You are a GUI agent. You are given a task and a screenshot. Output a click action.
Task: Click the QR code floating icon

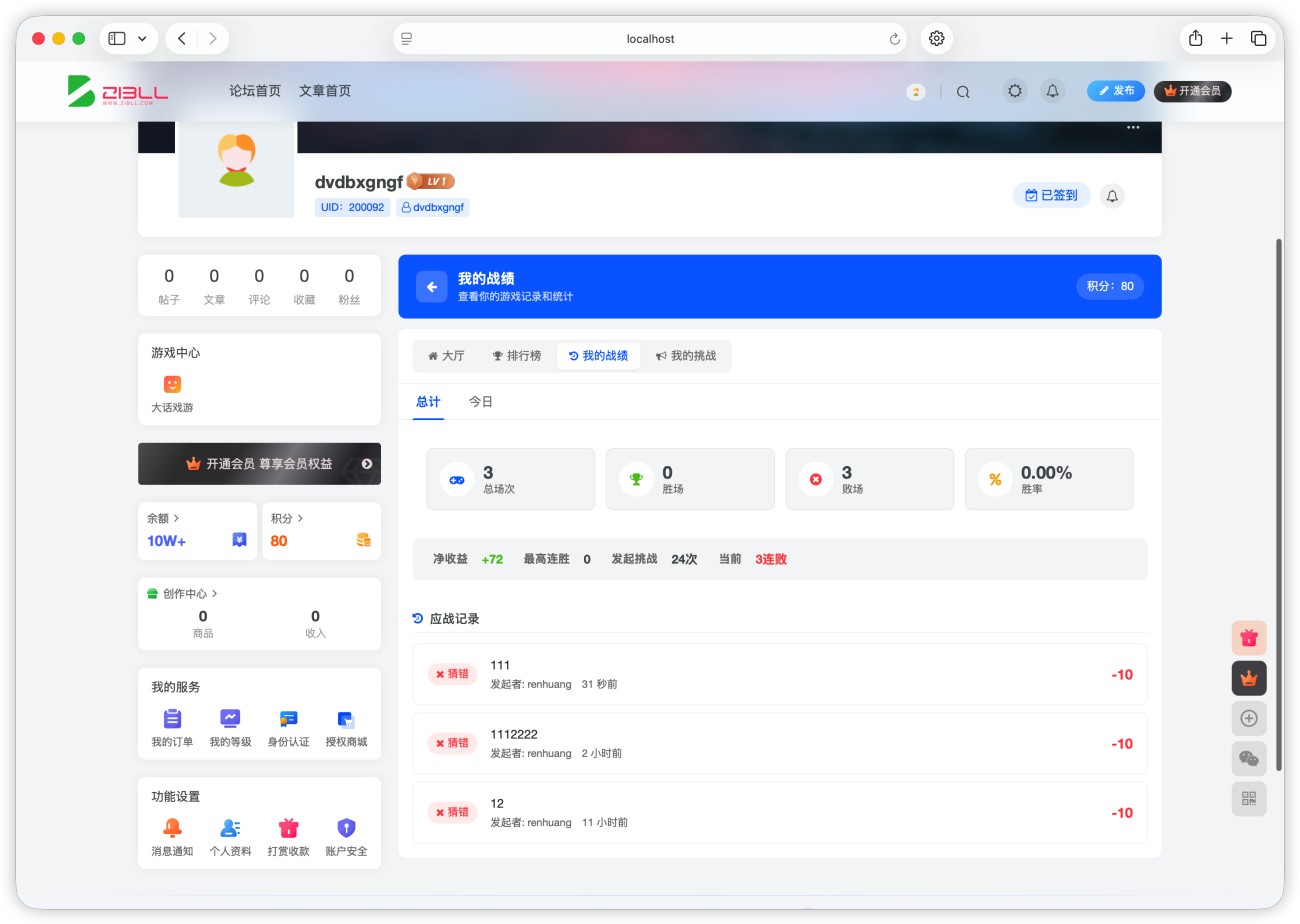pyautogui.click(x=1249, y=798)
